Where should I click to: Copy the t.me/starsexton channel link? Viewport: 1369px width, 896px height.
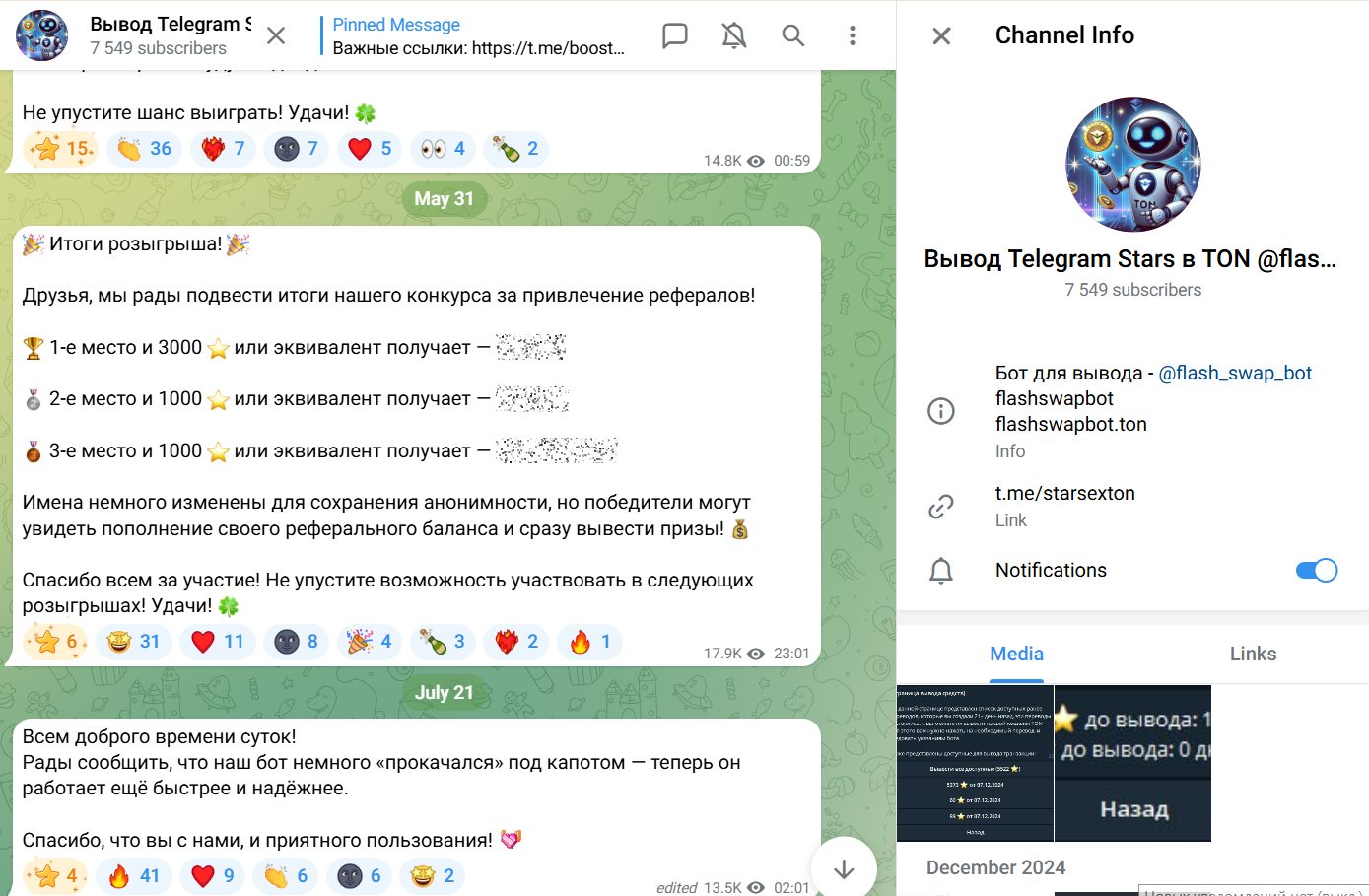1065,493
